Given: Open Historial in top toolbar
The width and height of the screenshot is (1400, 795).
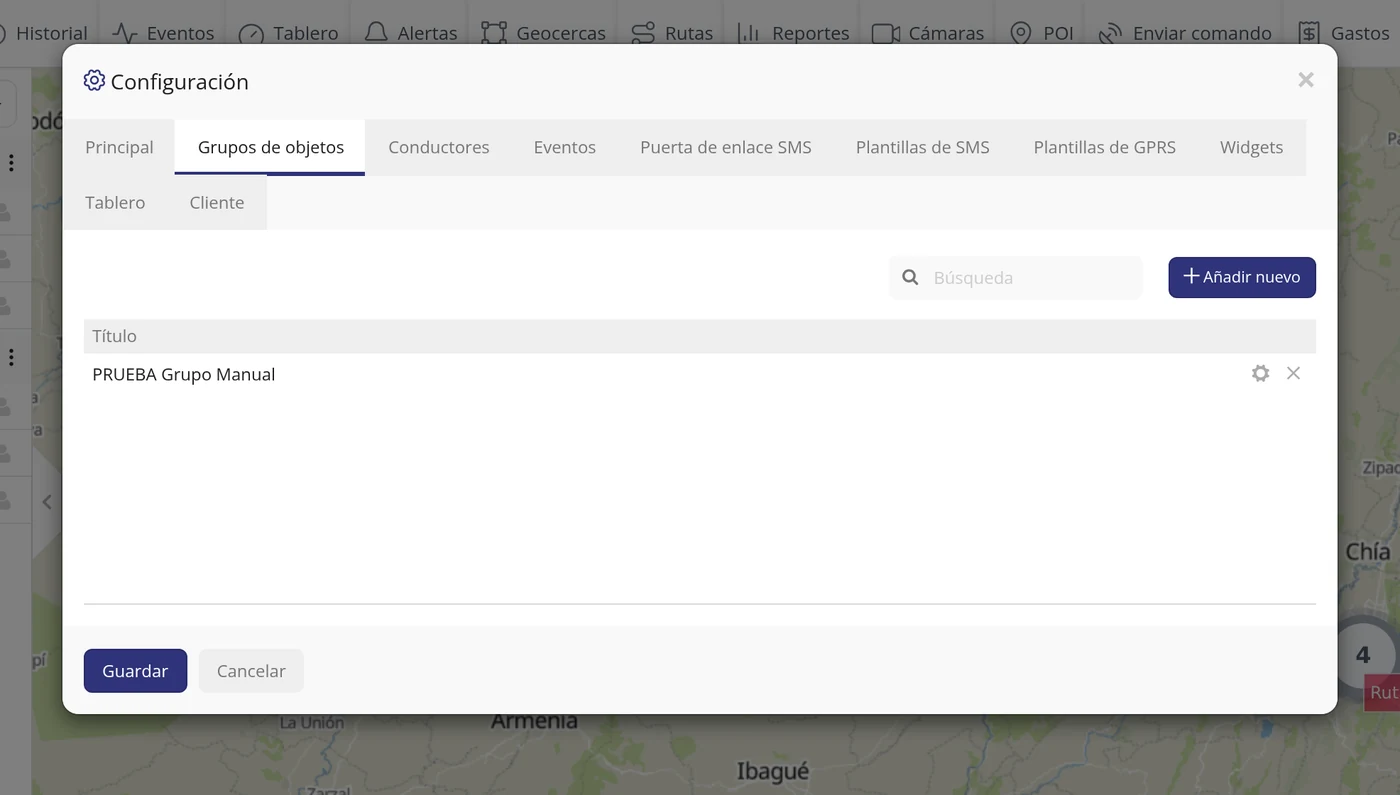Looking at the screenshot, I should pos(44,33).
